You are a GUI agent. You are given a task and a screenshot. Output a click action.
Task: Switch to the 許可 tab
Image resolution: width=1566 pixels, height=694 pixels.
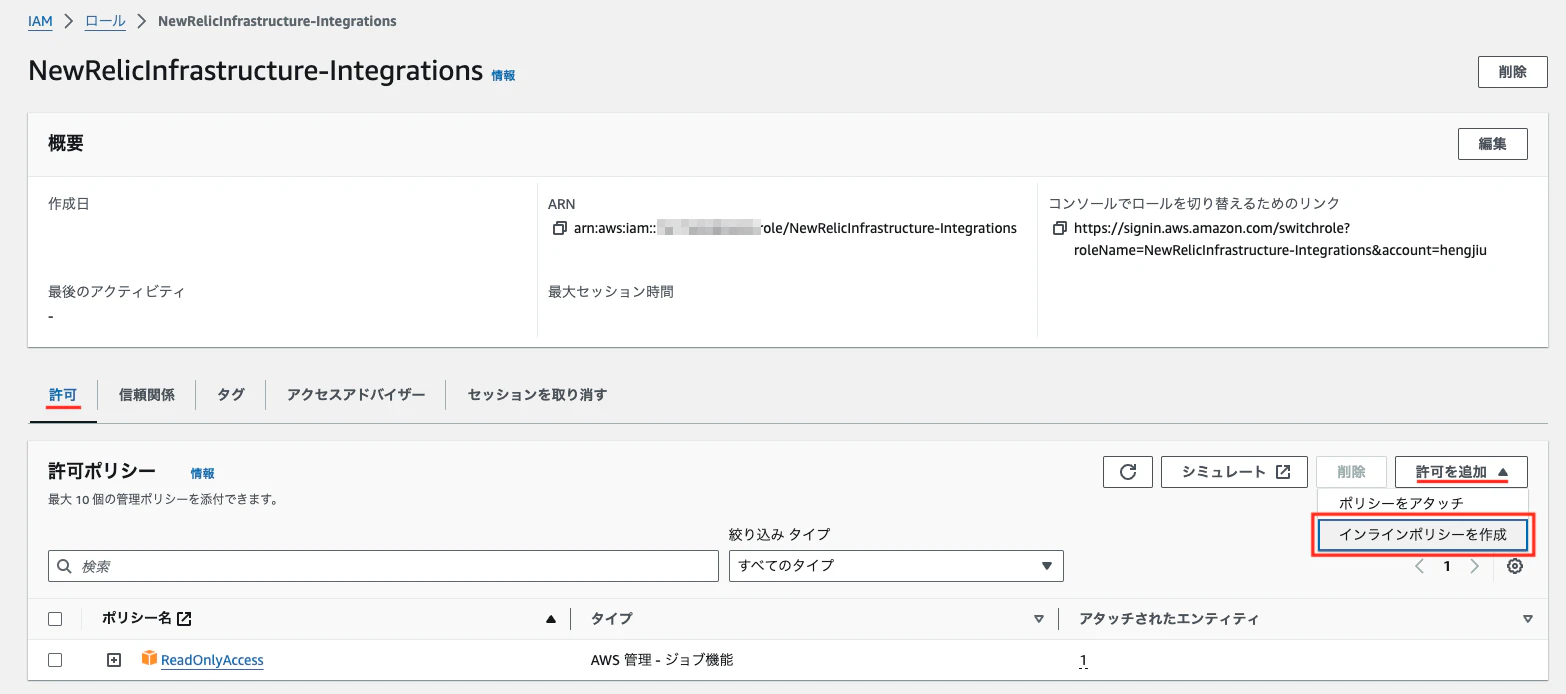tap(63, 395)
